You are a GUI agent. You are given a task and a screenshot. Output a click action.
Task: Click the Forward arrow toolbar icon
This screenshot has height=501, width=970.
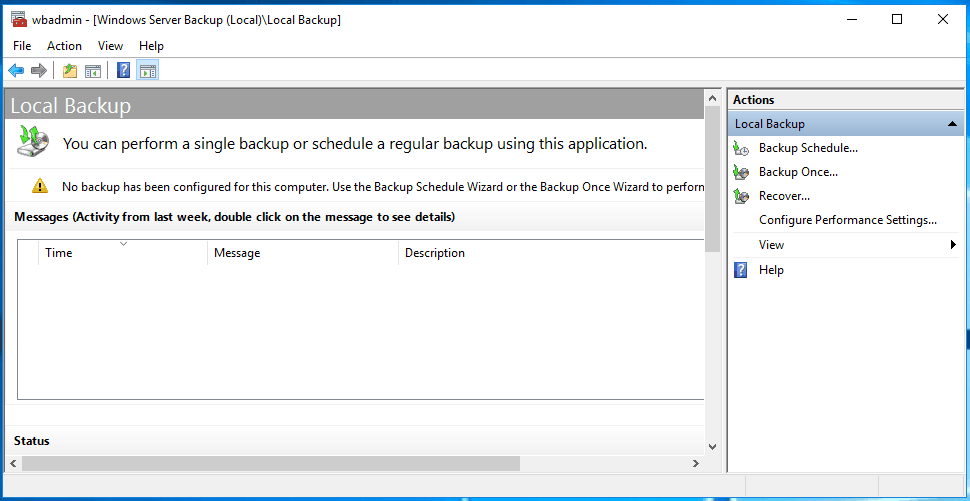coord(39,71)
